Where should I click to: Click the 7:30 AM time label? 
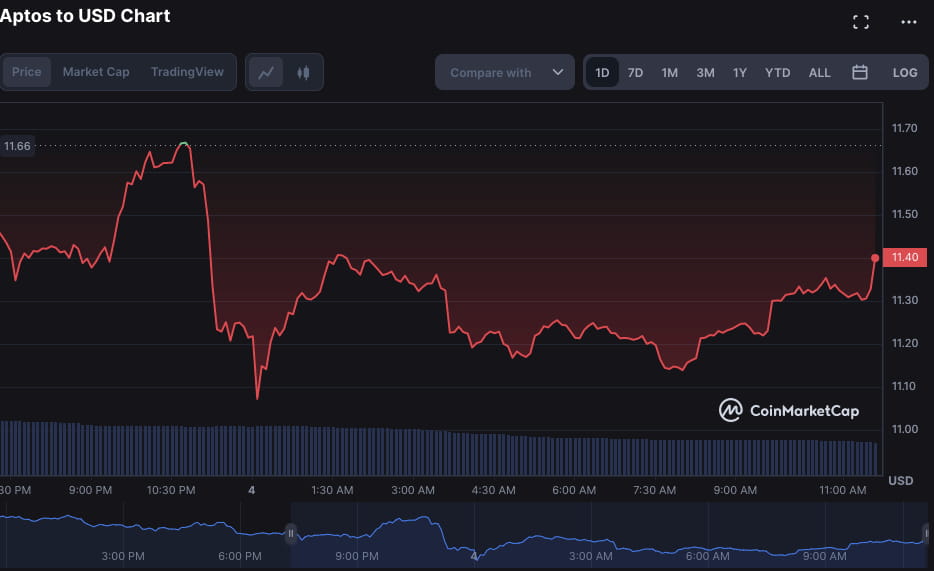click(x=654, y=490)
